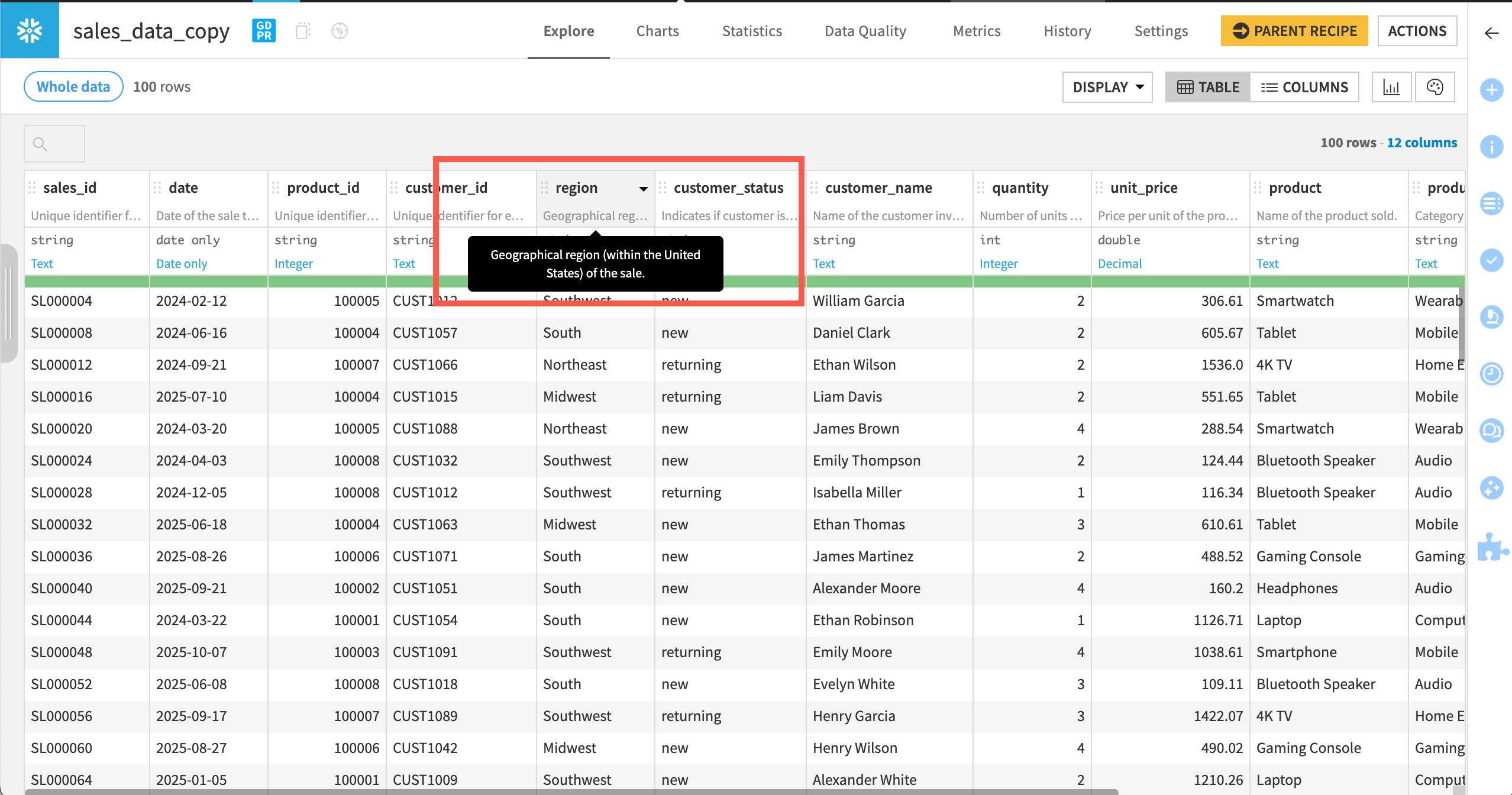The width and height of the screenshot is (1512, 795).
Task: Click the GDPR badge next to dataset name
Action: (x=264, y=30)
